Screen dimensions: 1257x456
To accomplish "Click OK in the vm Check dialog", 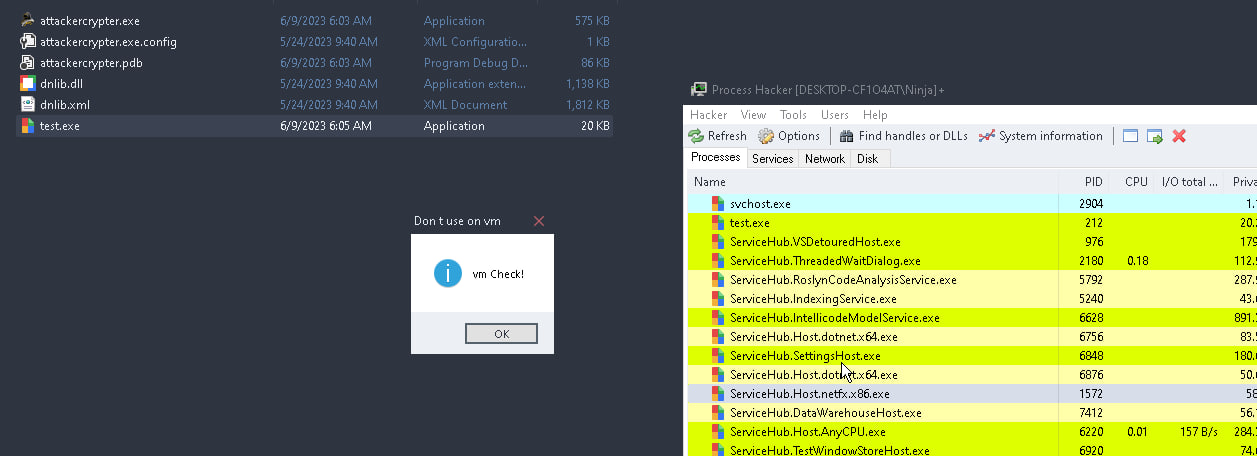I will point(501,334).
